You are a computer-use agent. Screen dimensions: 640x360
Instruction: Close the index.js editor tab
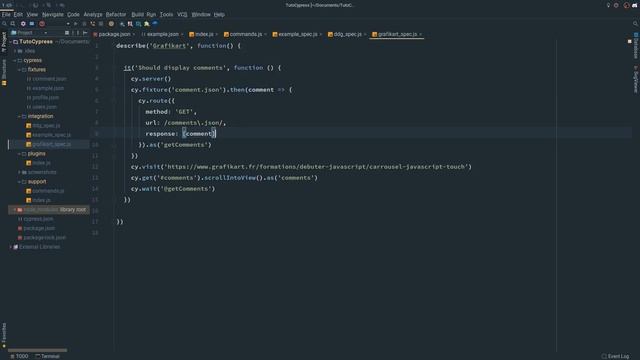click(216, 34)
